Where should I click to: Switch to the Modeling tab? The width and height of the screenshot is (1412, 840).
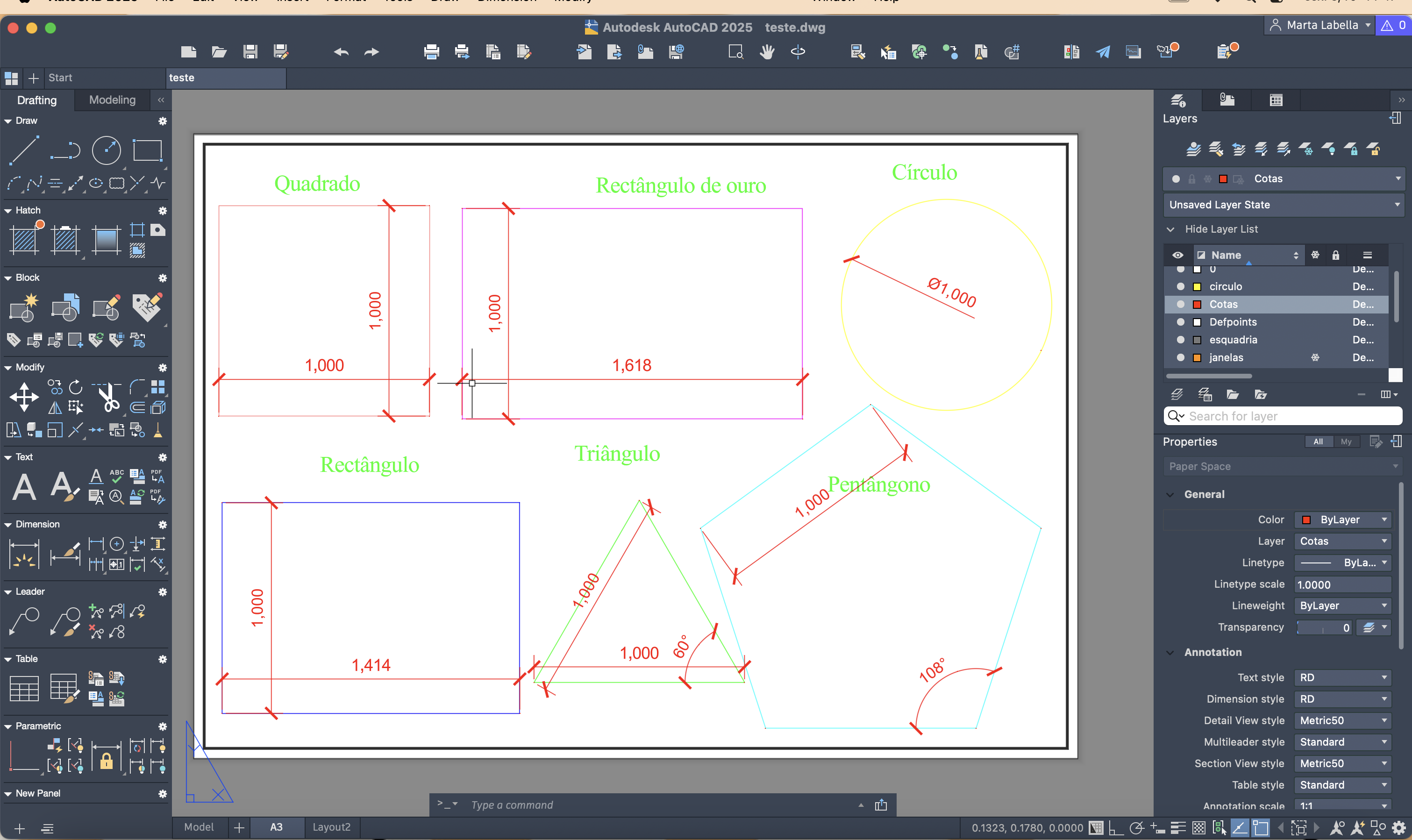click(112, 100)
